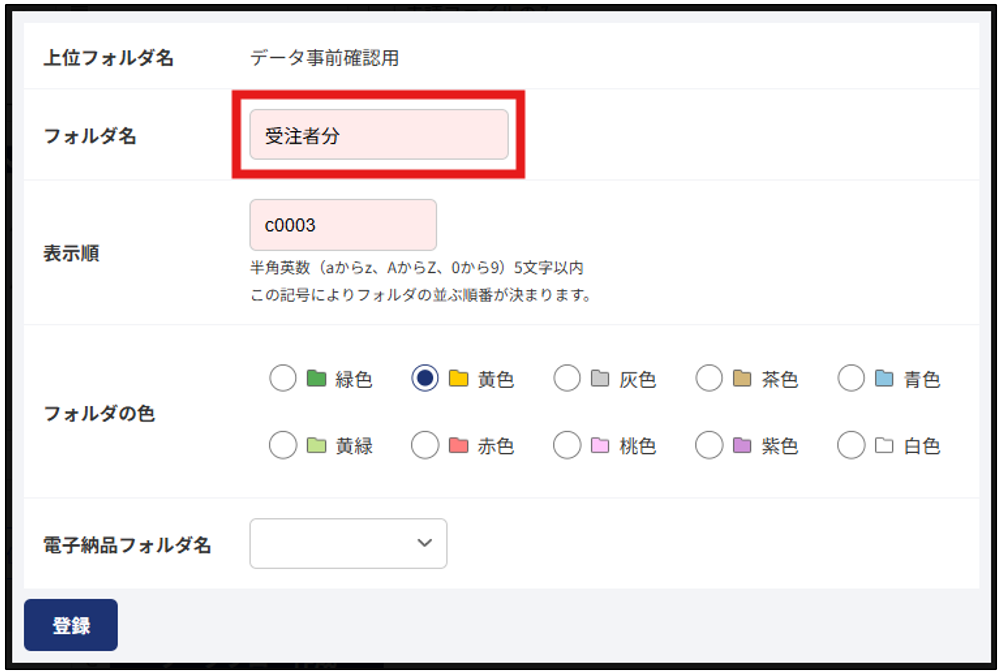Open the 電子納品フォルダ名 dropdown
Screen dimensions: 999x672
(x=349, y=543)
